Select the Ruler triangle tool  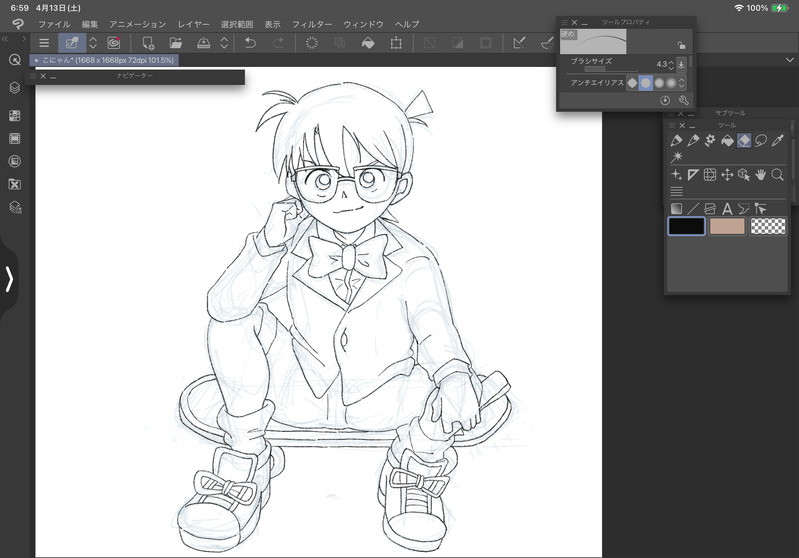[x=693, y=175]
